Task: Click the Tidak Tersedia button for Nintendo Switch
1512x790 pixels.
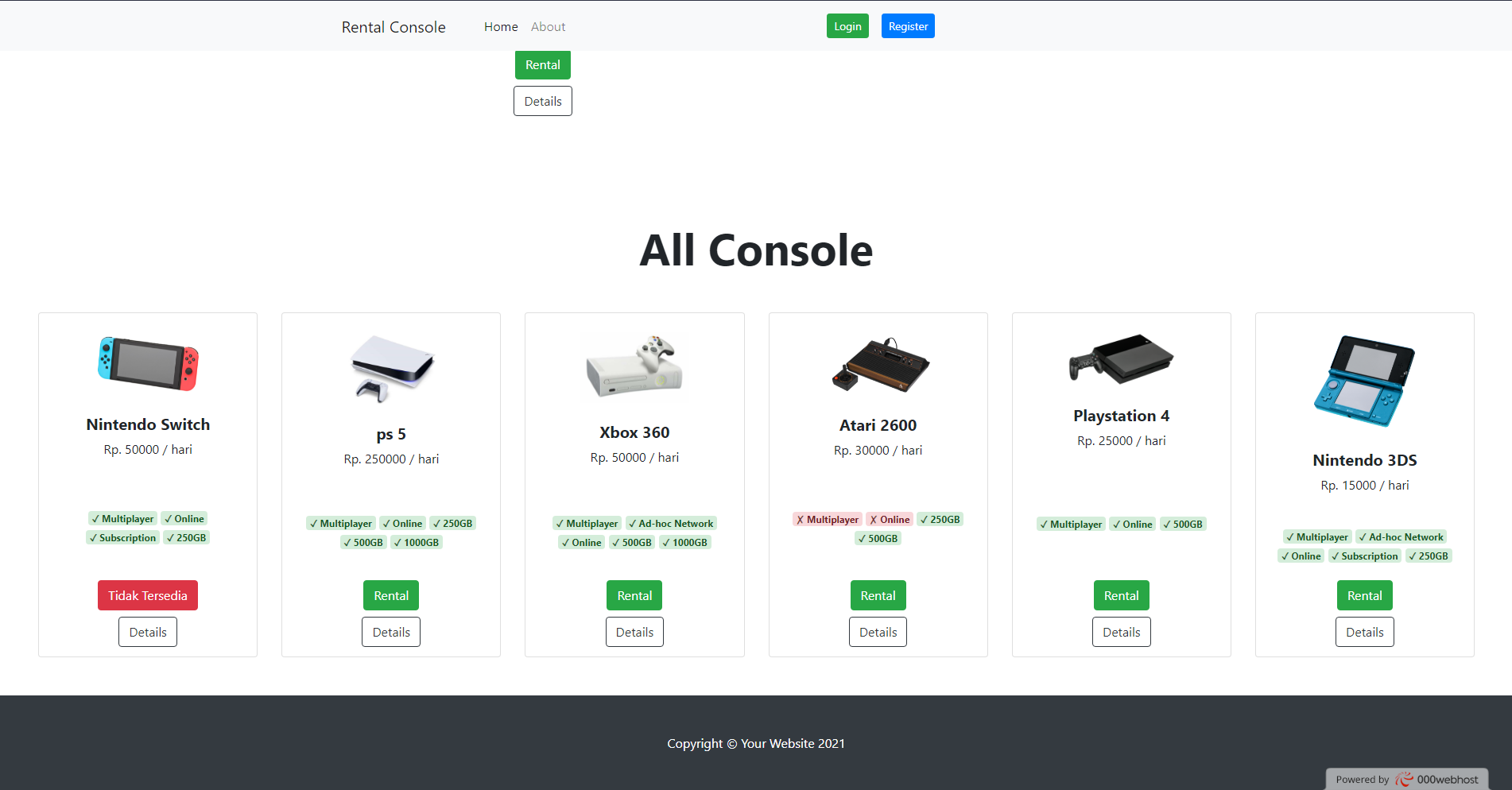Action: click(x=148, y=595)
